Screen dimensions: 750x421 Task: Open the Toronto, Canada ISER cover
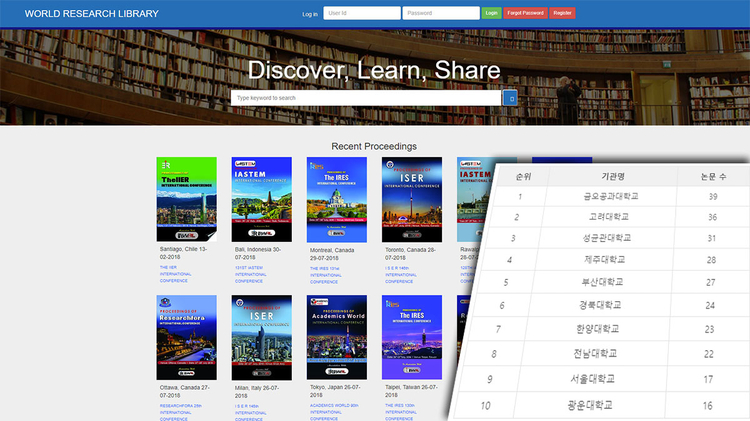(x=412, y=199)
